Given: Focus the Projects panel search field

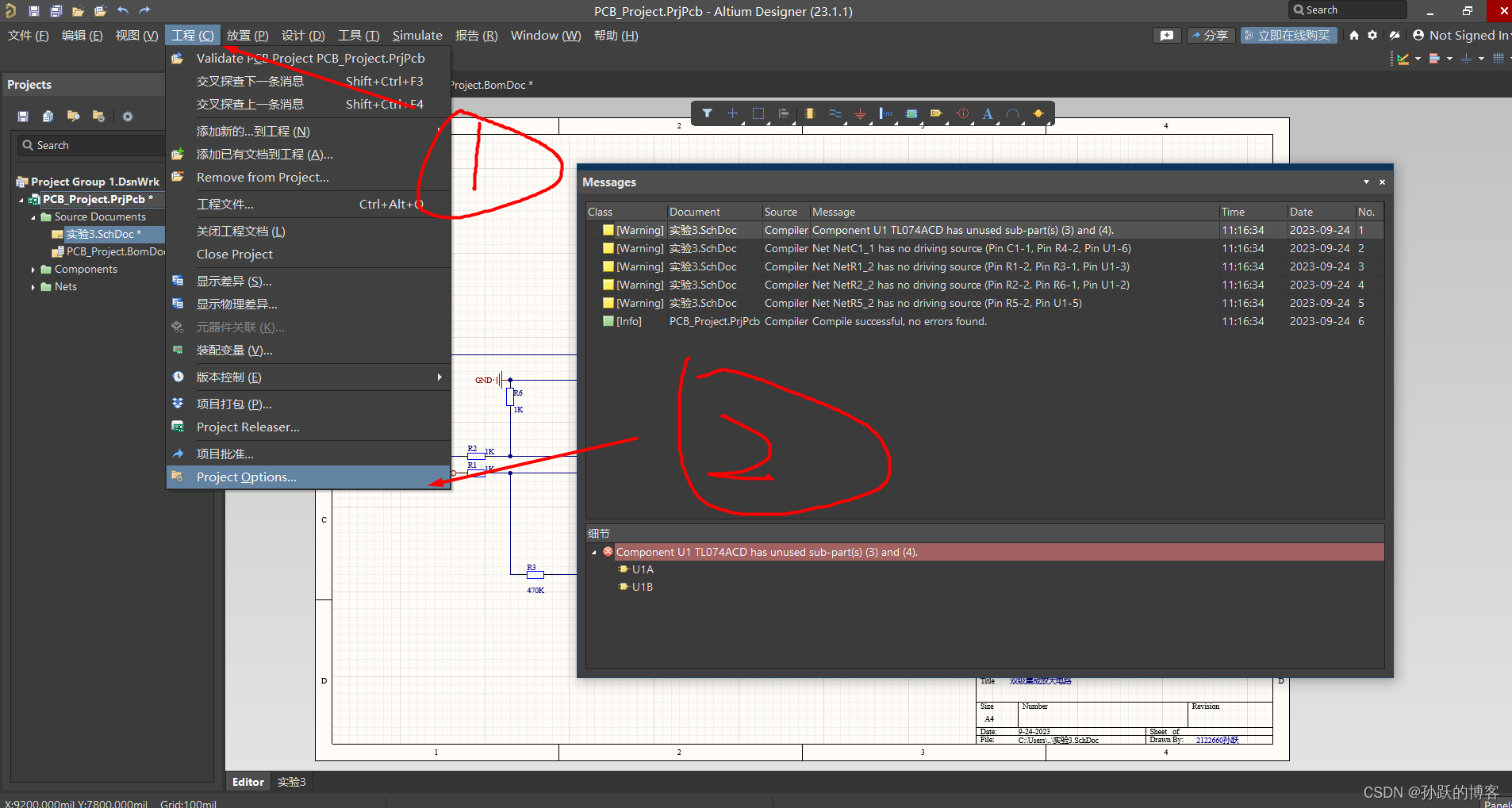Looking at the screenshot, I should [91, 146].
